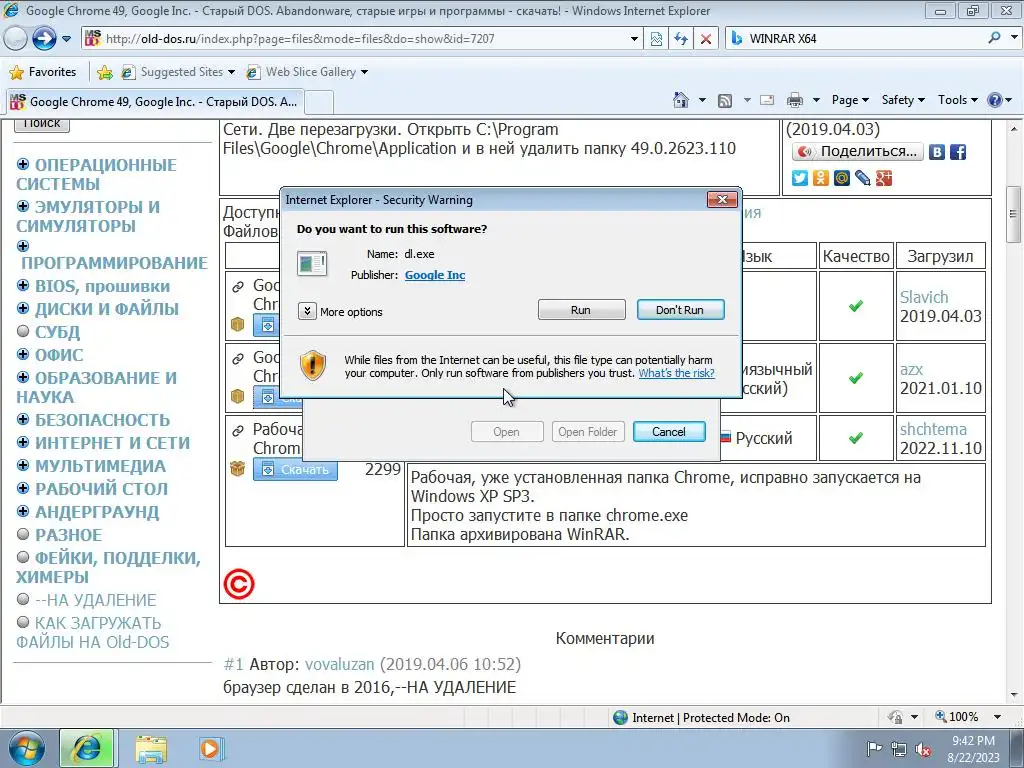The width and height of the screenshot is (1024, 768).
Task: Open the address bar history dropdown
Action: click(x=633, y=39)
